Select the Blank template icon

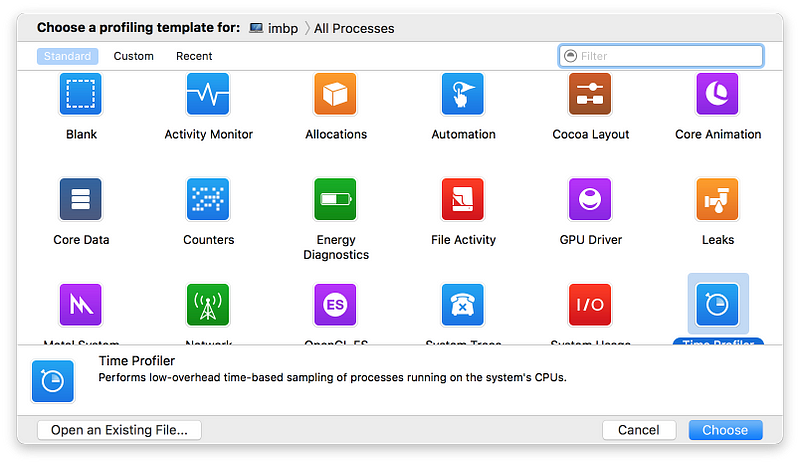pyautogui.click(x=81, y=94)
